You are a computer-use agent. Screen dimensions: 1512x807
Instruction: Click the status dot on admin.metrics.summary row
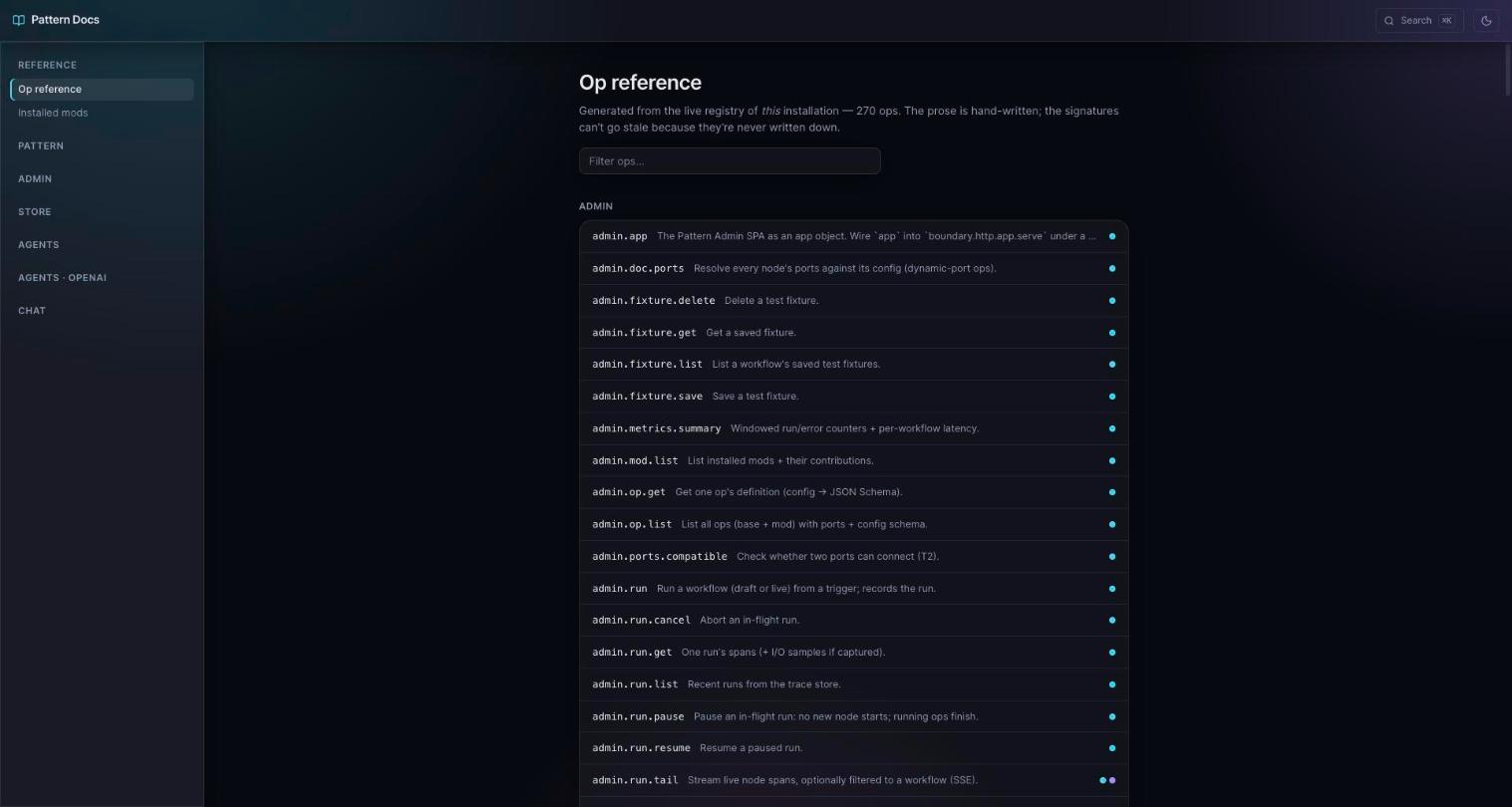(x=1112, y=428)
